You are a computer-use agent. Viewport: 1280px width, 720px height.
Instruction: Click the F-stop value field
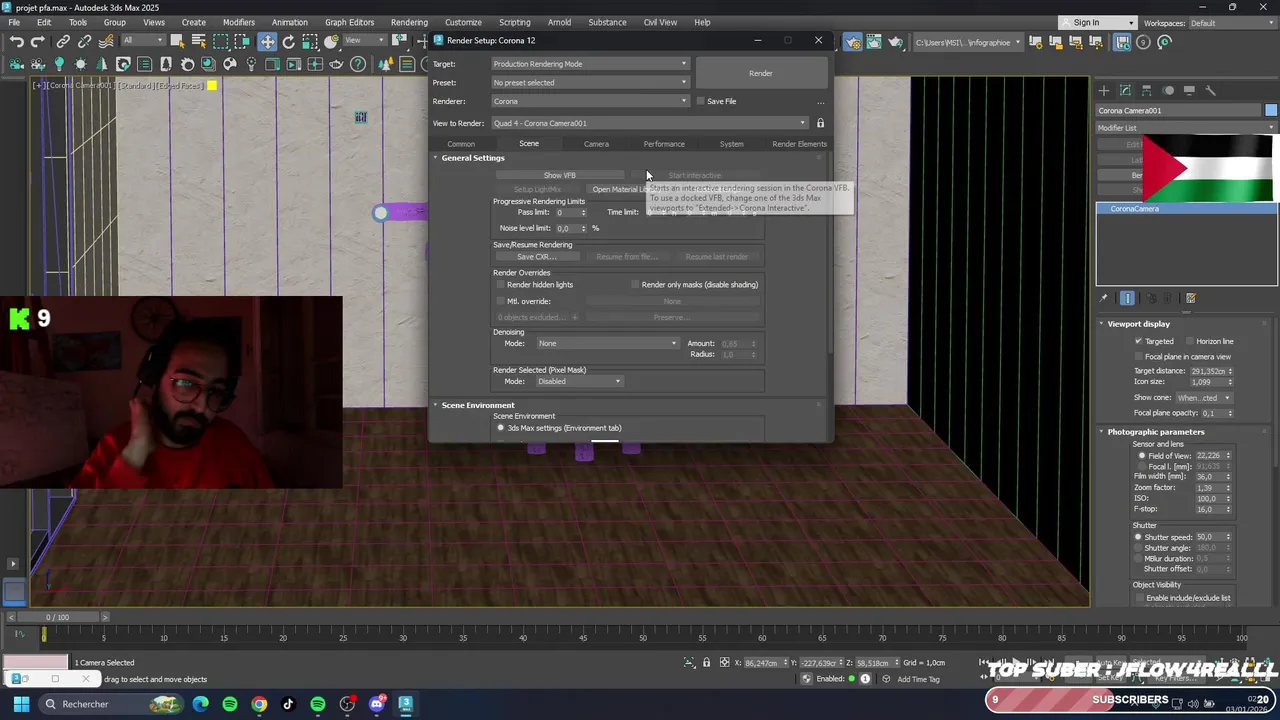[x=1210, y=509]
